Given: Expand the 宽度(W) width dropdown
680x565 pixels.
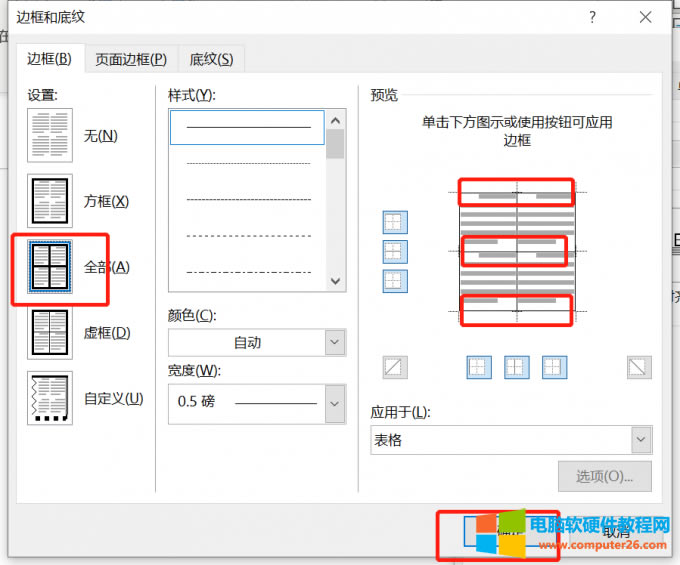Looking at the screenshot, I should [x=256, y=402].
